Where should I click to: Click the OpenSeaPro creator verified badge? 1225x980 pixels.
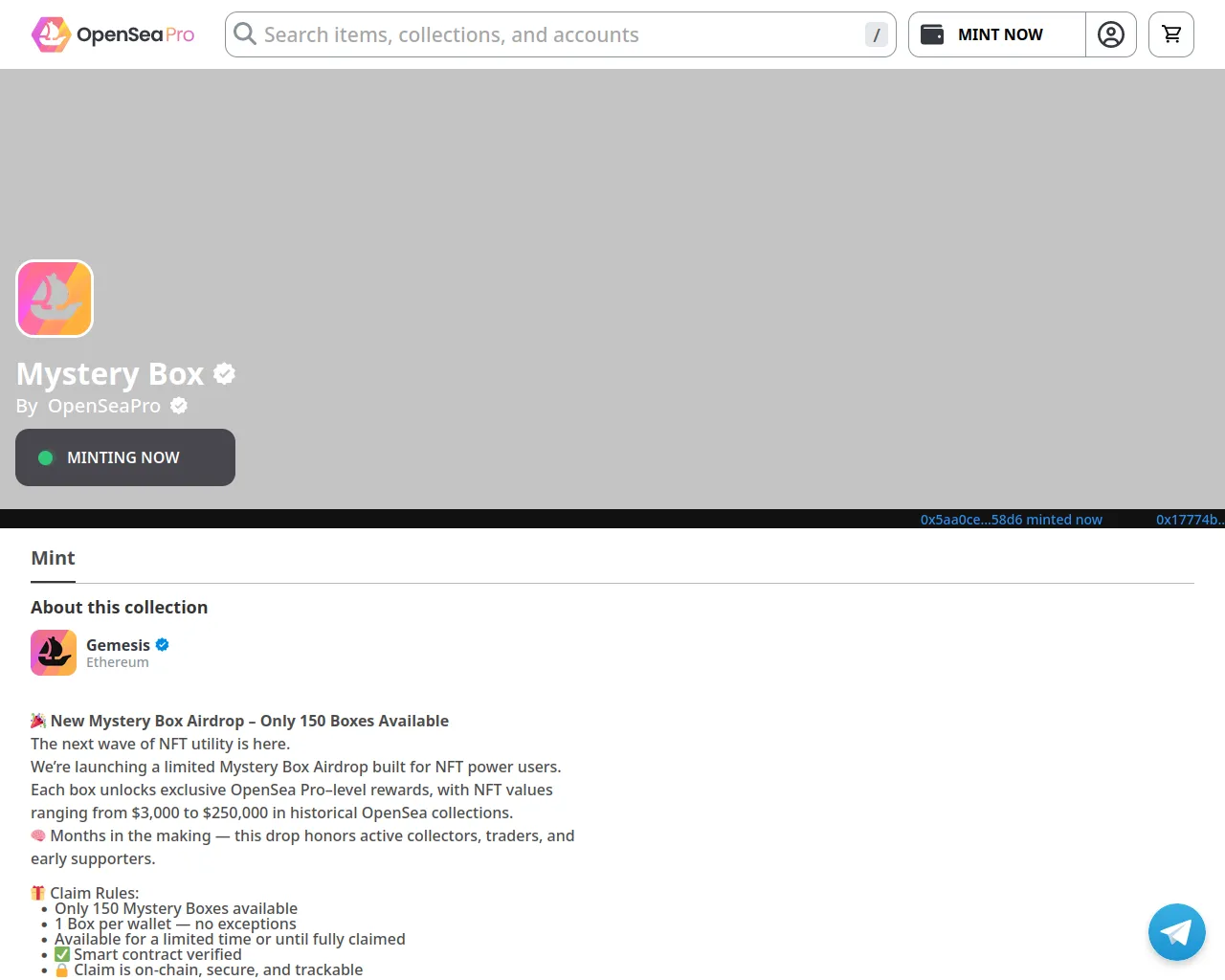[179, 406]
